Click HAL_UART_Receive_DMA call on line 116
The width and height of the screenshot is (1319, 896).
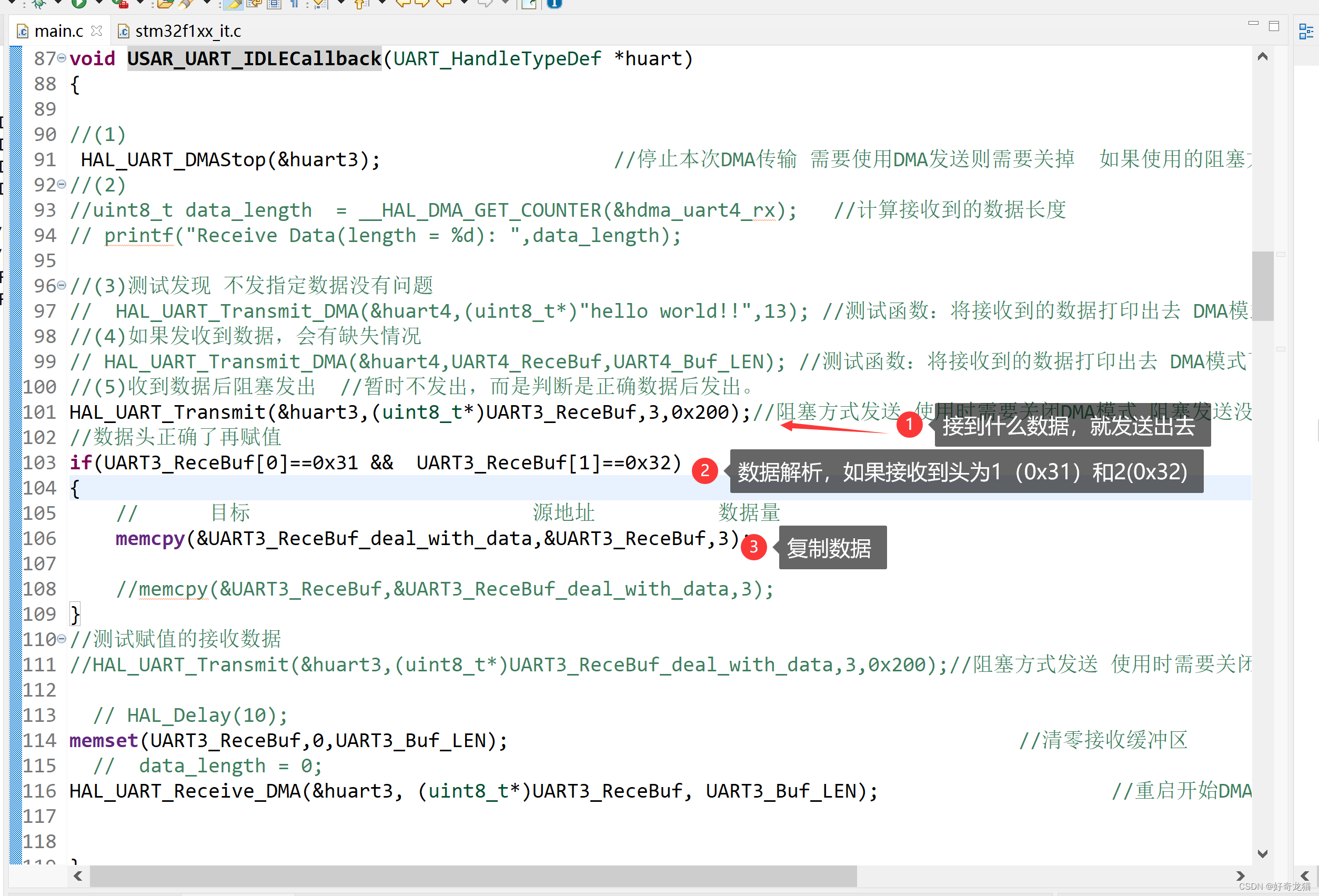[474, 791]
